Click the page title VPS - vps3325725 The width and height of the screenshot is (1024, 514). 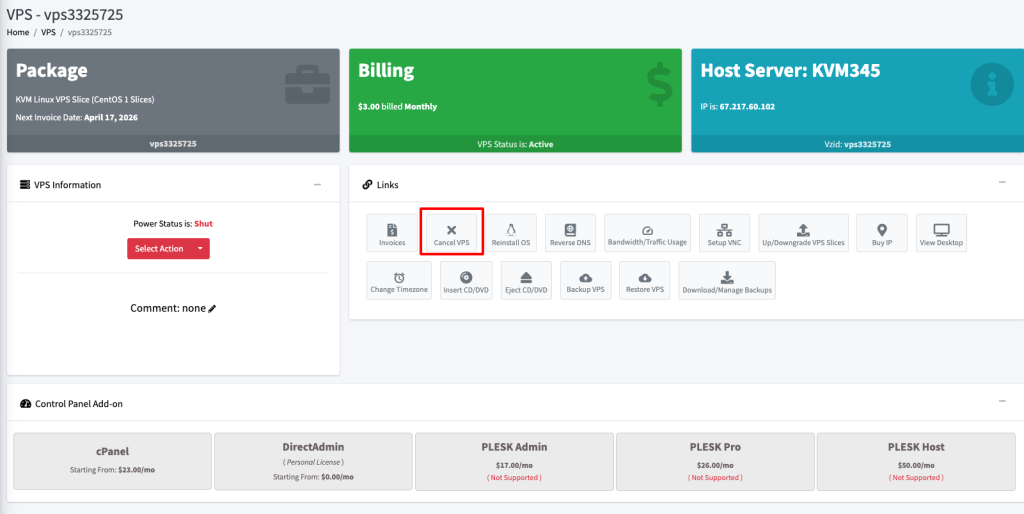(x=65, y=14)
